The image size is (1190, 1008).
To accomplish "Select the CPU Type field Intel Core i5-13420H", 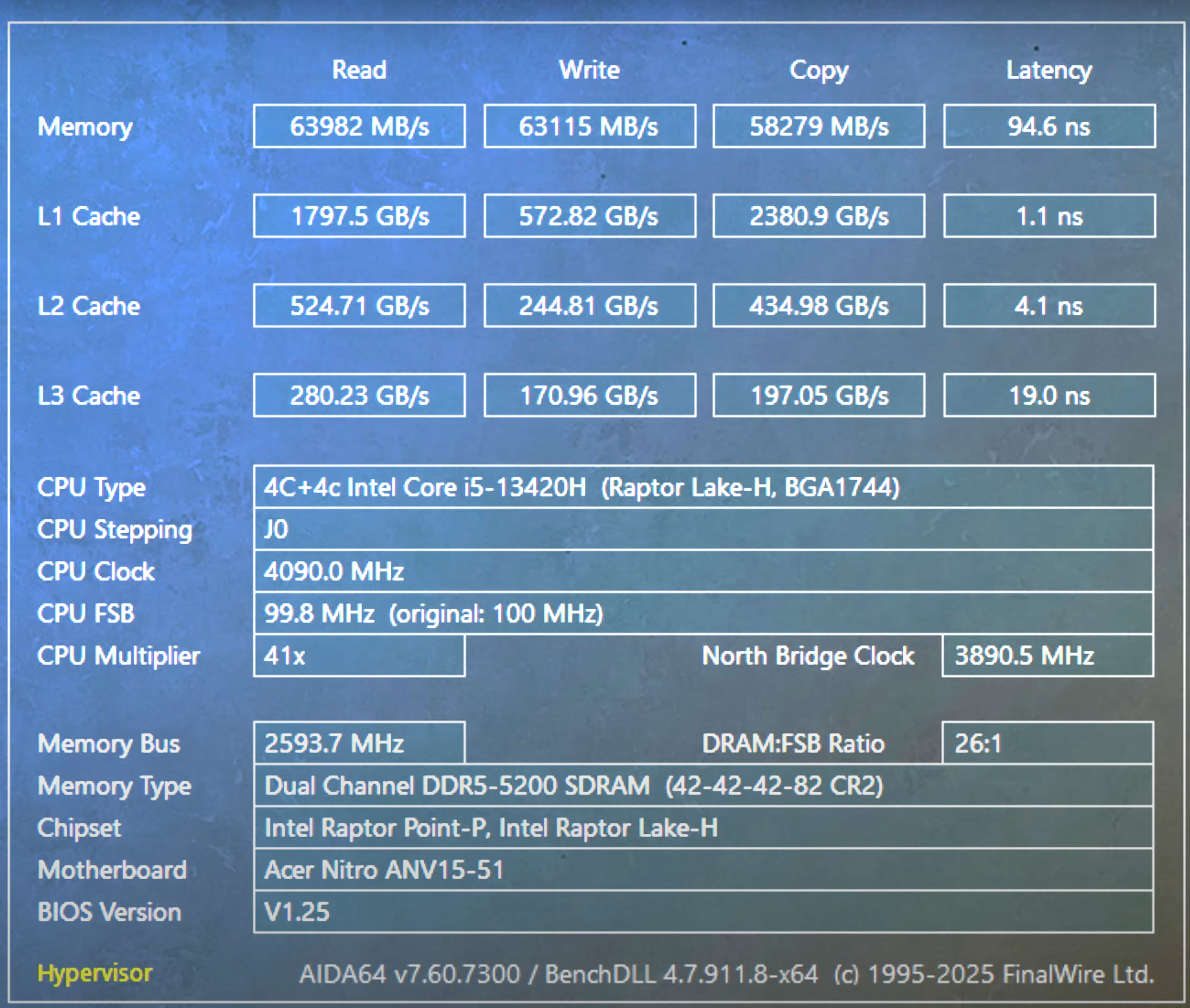I will coord(704,487).
